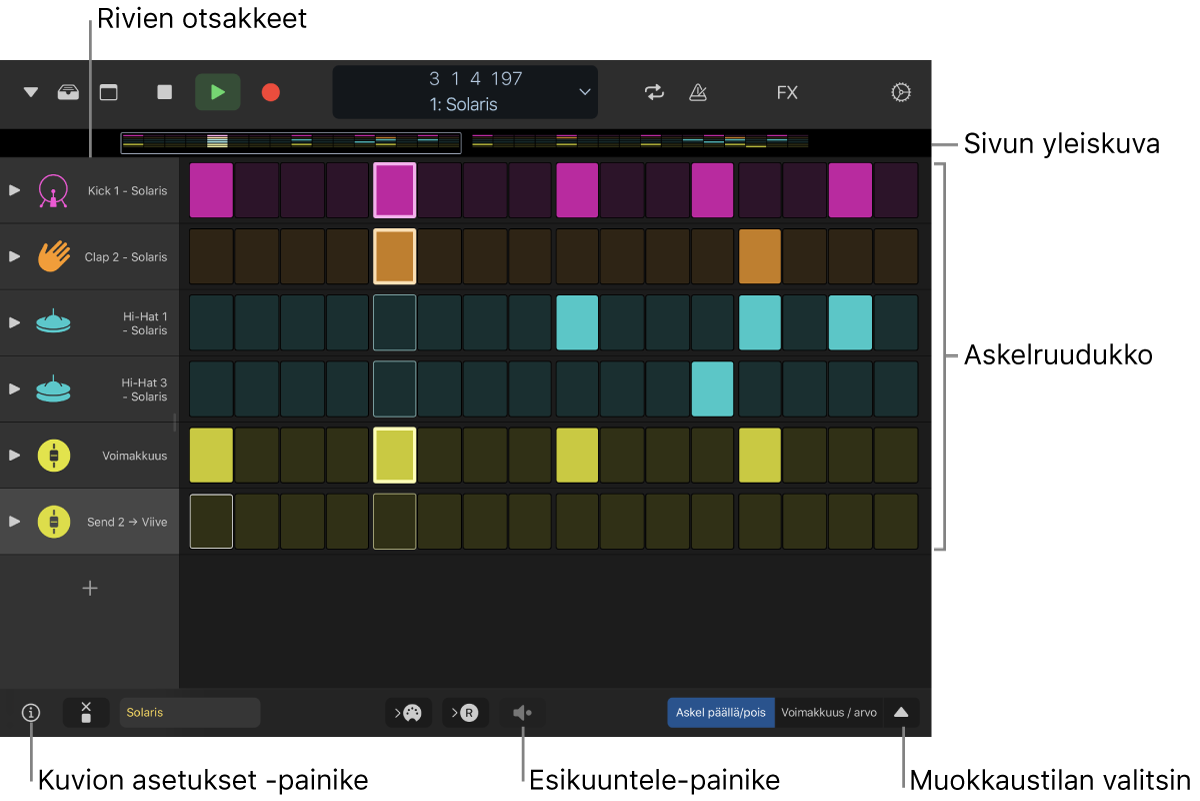Click the Voimakkuus automation row icon
This screenshot has width=1200, height=801.
[x=53, y=455]
